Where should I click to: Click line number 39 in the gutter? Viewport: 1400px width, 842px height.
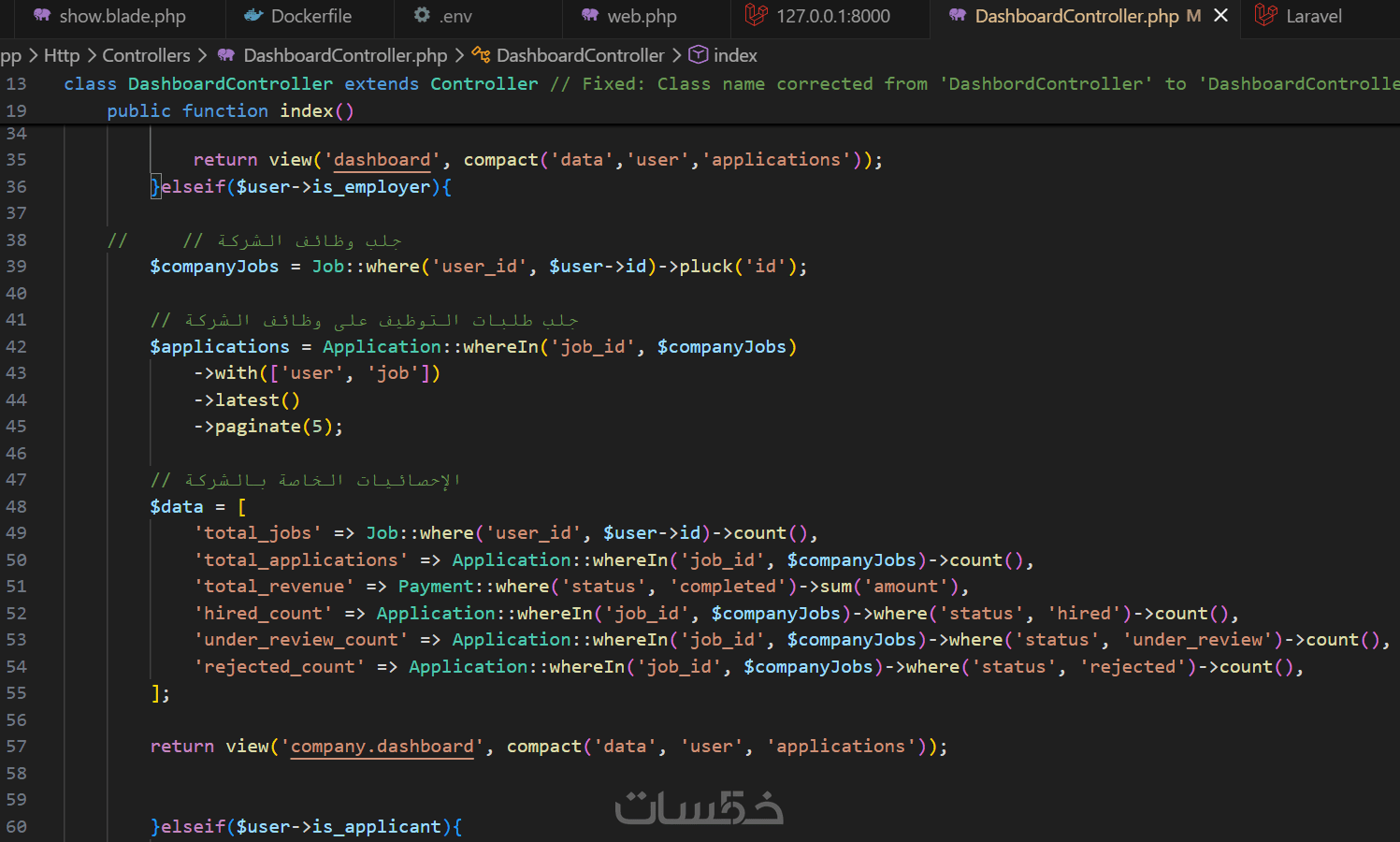pos(17,267)
